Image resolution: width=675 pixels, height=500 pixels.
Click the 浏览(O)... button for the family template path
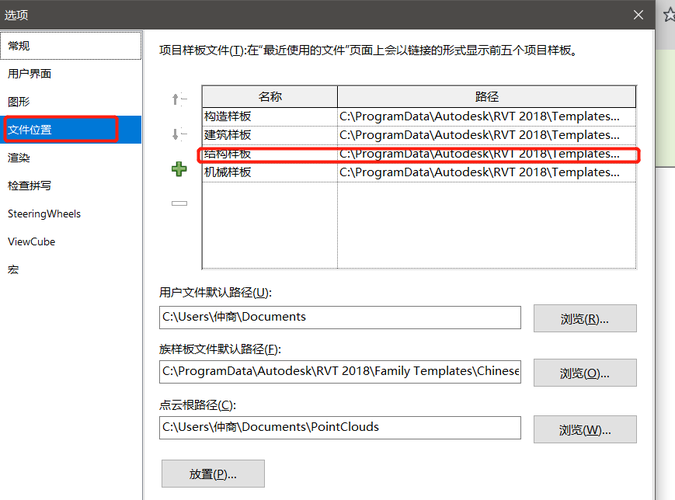click(x=585, y=373)
